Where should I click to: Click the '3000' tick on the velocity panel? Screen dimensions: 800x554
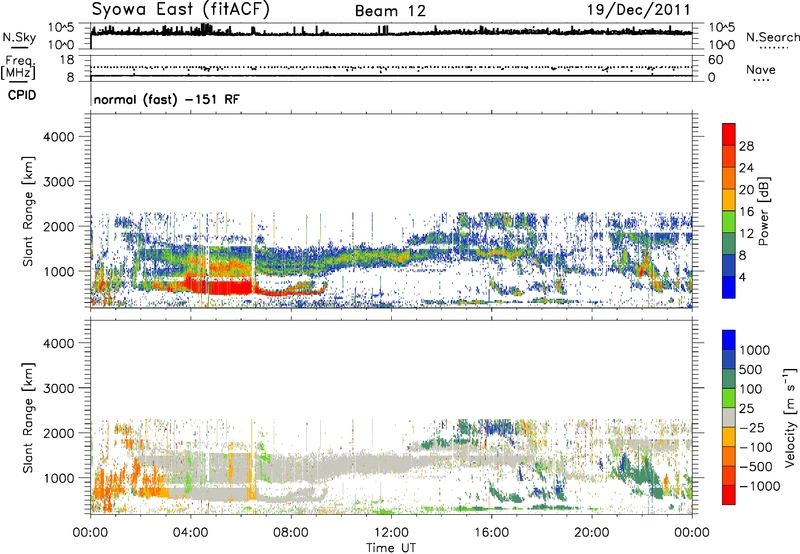pyautogui.click(x=58, y=388)
